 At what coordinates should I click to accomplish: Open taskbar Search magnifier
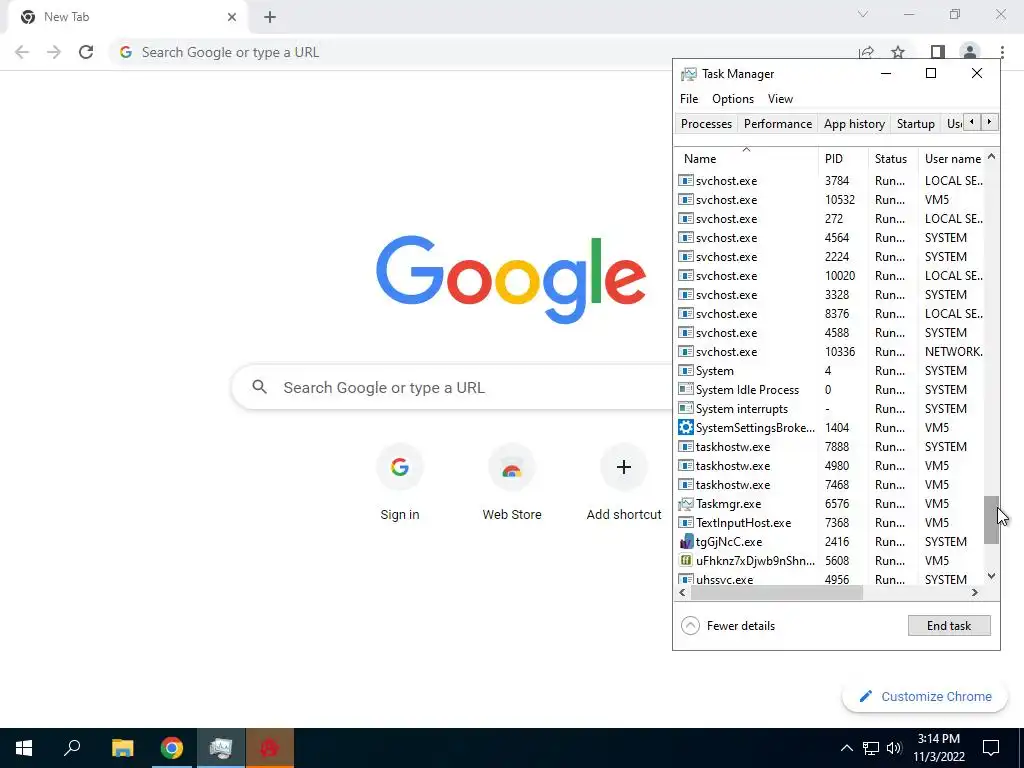72,748
